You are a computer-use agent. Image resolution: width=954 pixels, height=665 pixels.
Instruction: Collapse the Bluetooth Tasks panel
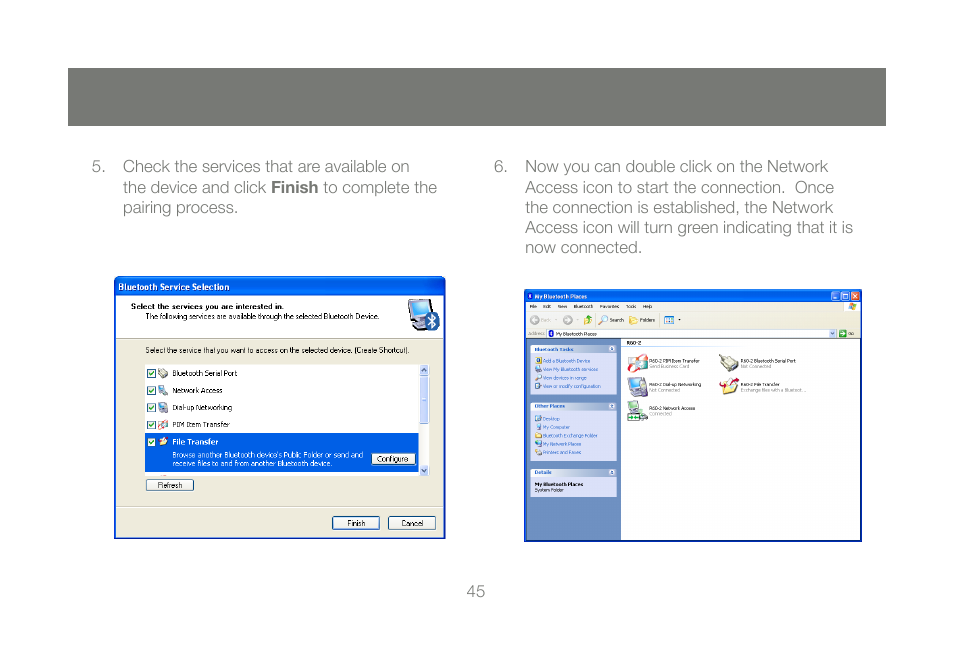tap(611, 349)
